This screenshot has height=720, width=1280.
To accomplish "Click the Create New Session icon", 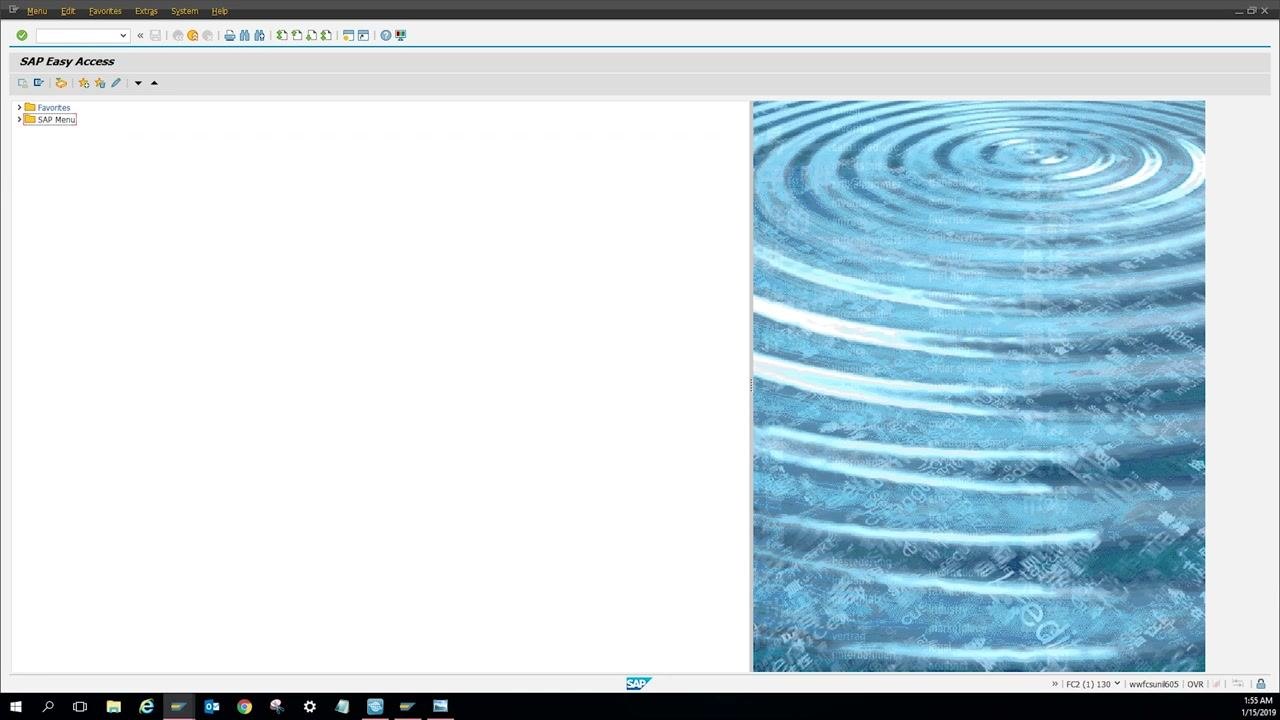I will (348, 35).
